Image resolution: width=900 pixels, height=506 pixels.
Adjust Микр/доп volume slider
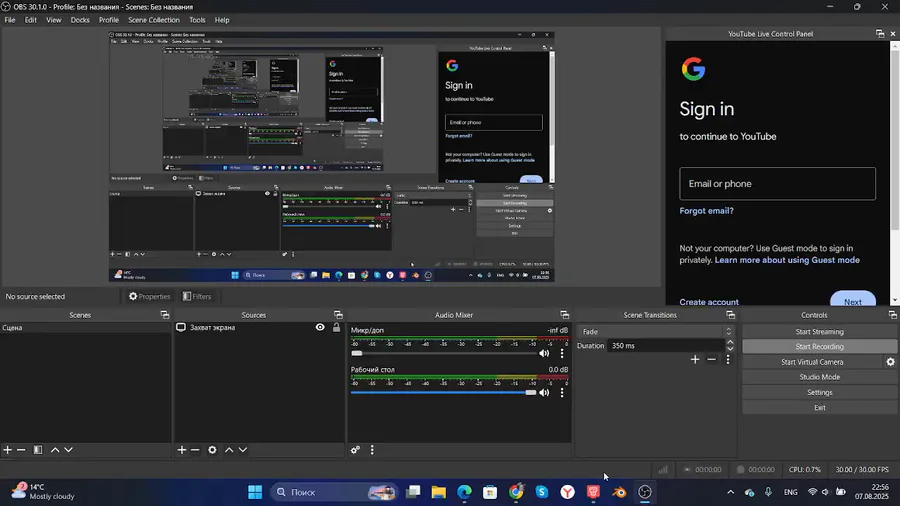click(x=444, y=353)
